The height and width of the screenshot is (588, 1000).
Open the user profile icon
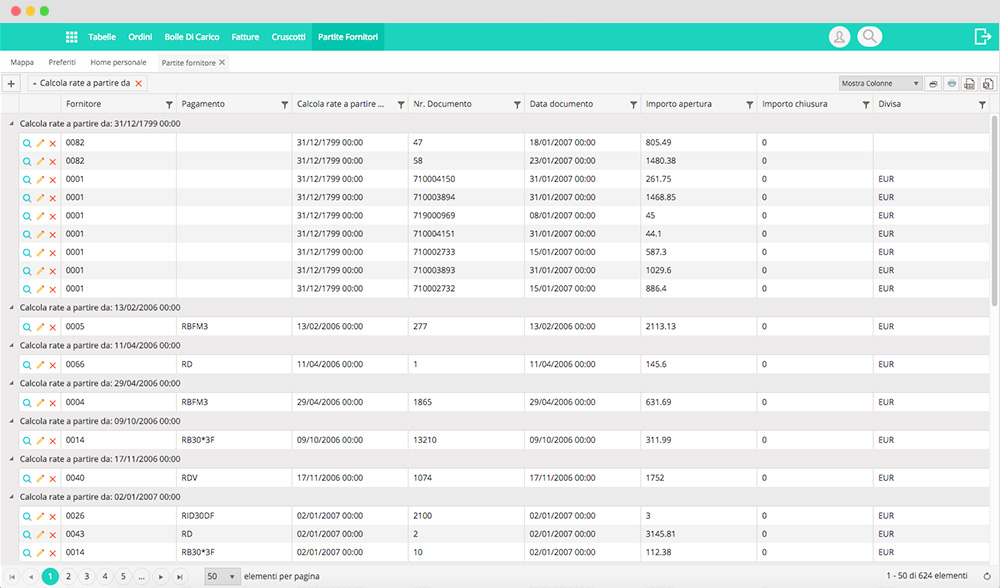click(x=839, y=37)
